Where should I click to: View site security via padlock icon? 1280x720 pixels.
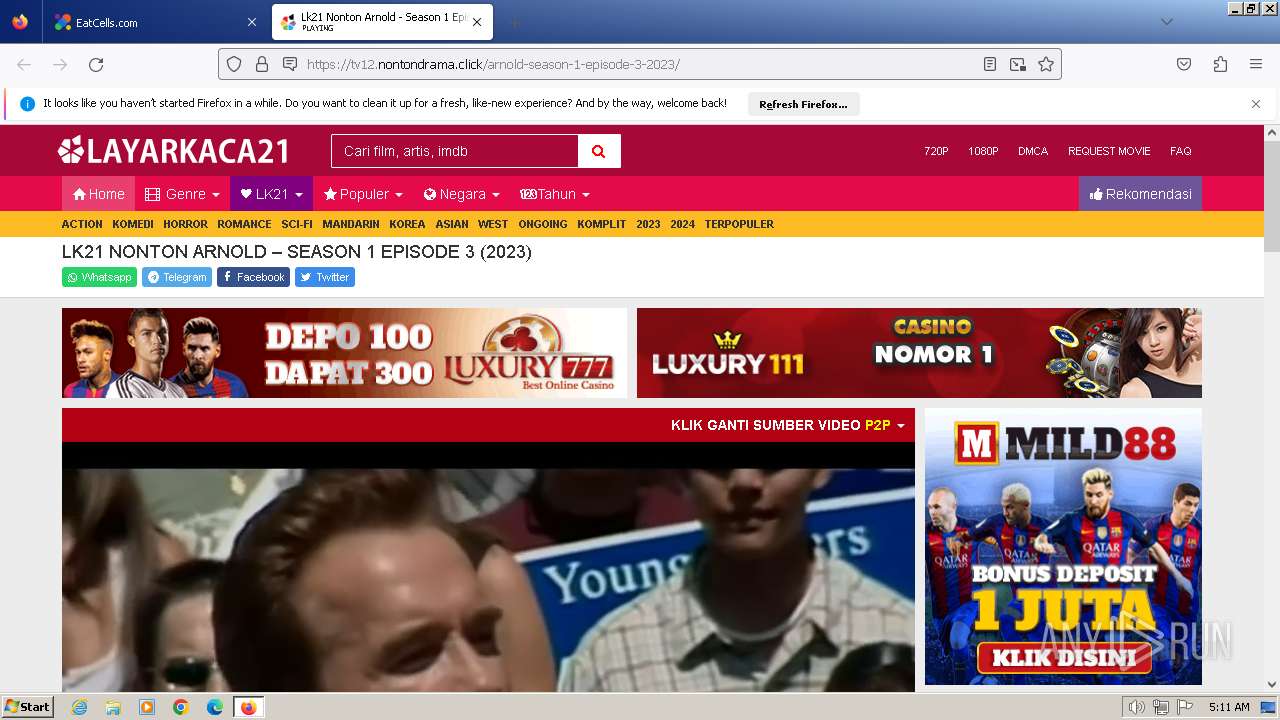click(262, 64)
